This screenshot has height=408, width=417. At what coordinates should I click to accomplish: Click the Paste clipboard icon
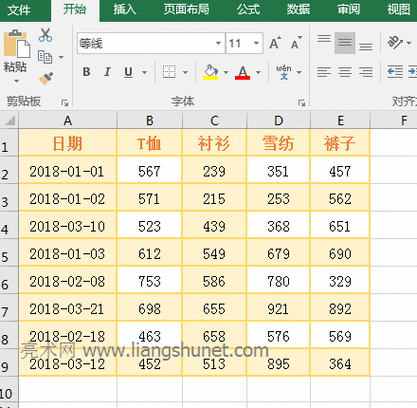[17, 44]
